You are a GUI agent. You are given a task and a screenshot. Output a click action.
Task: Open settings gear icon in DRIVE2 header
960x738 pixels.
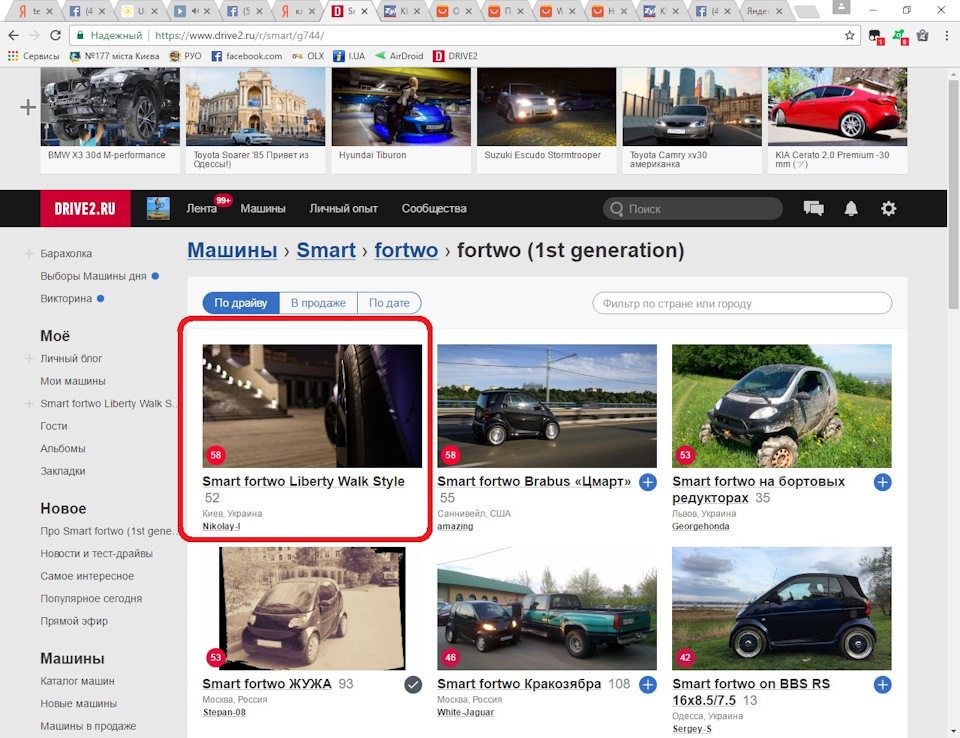888,209
